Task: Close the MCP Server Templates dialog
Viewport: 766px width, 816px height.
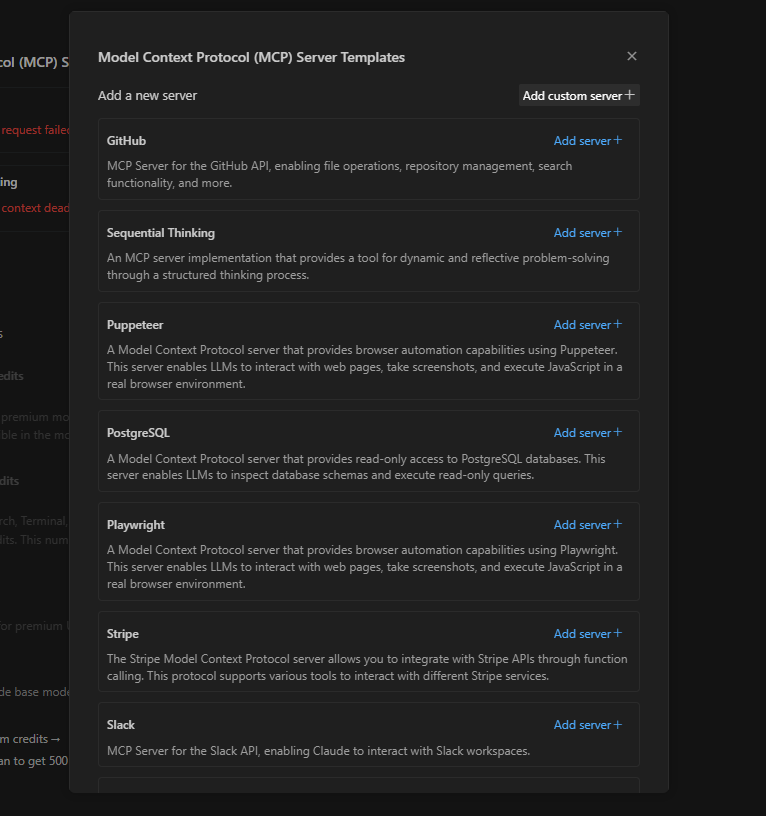Action: pos(632,56)
